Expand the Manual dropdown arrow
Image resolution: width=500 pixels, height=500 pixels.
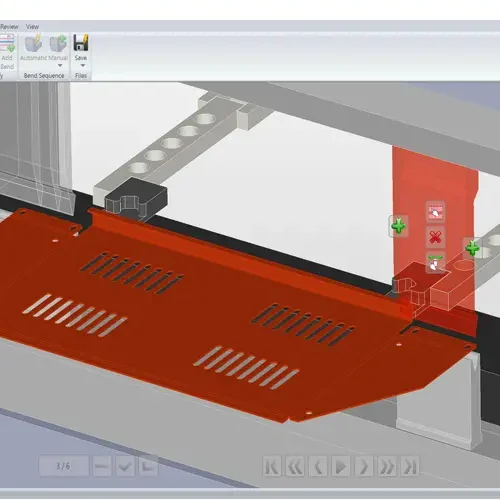60,65
